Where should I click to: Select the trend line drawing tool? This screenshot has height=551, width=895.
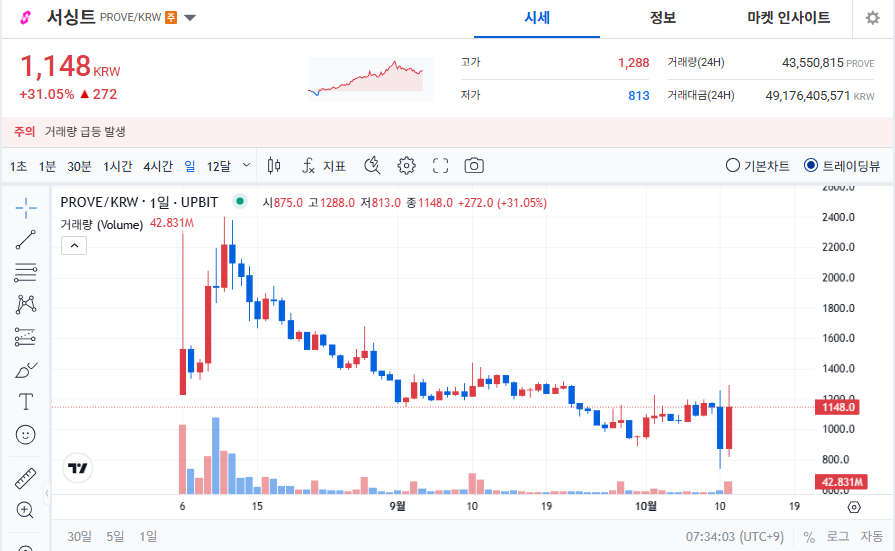click(26, 240)
